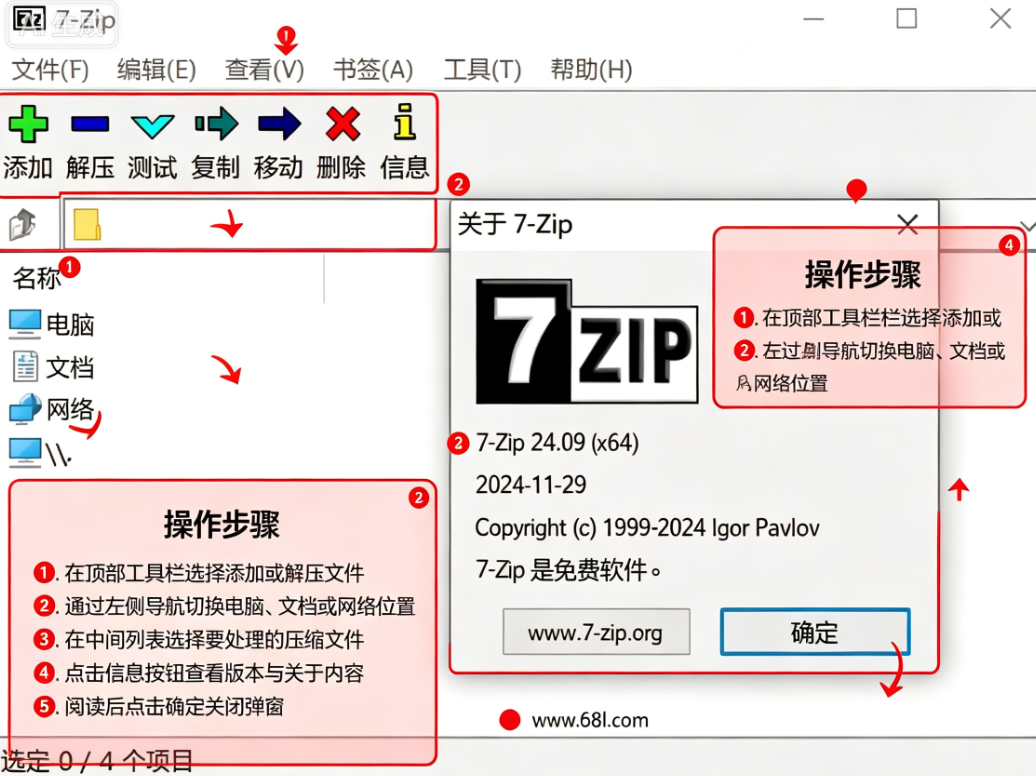Click the computer icon beside 电脑
The width and height of the screenshot is (1036, 776).
(25, 324)
